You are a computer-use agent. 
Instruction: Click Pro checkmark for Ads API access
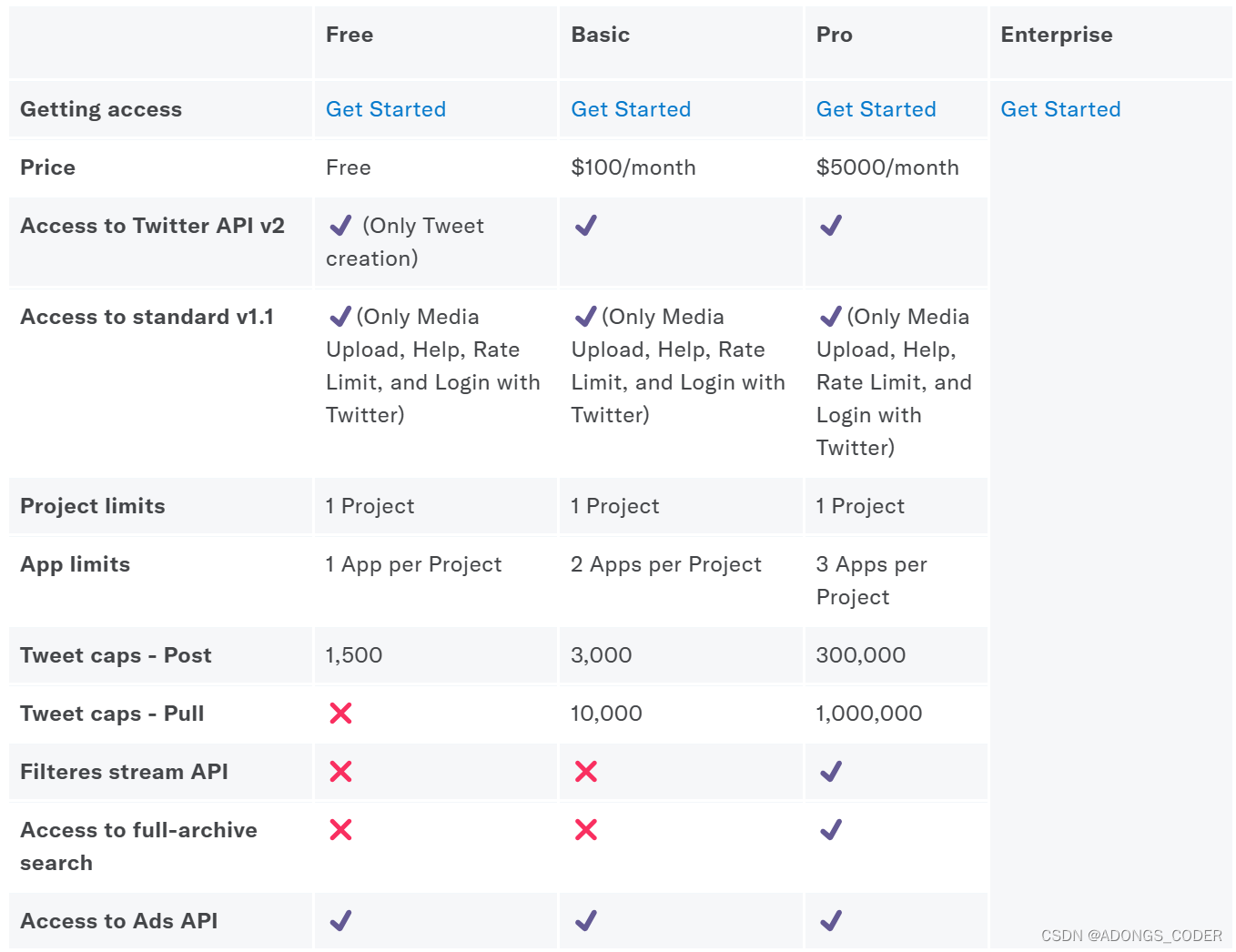pyautogui.click(x=831, y=921)
